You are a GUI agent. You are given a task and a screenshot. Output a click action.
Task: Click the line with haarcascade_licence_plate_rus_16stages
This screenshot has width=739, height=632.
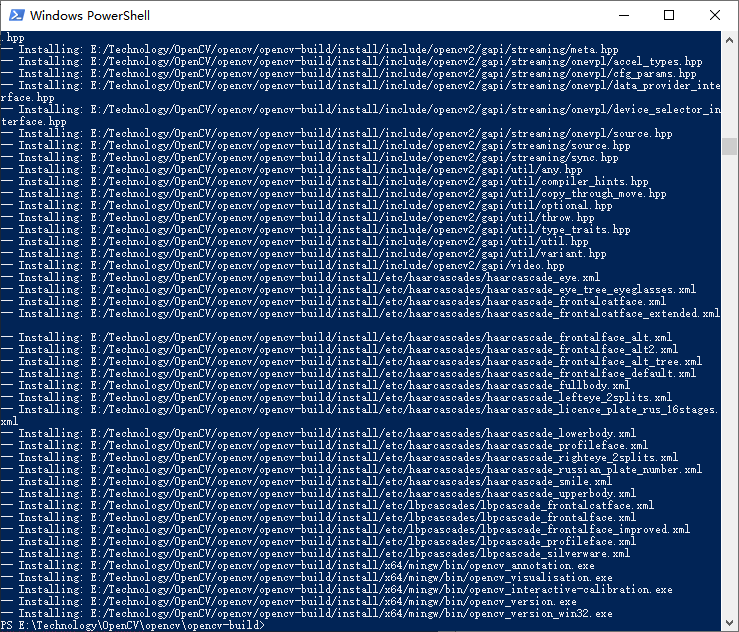pos(360,409)
